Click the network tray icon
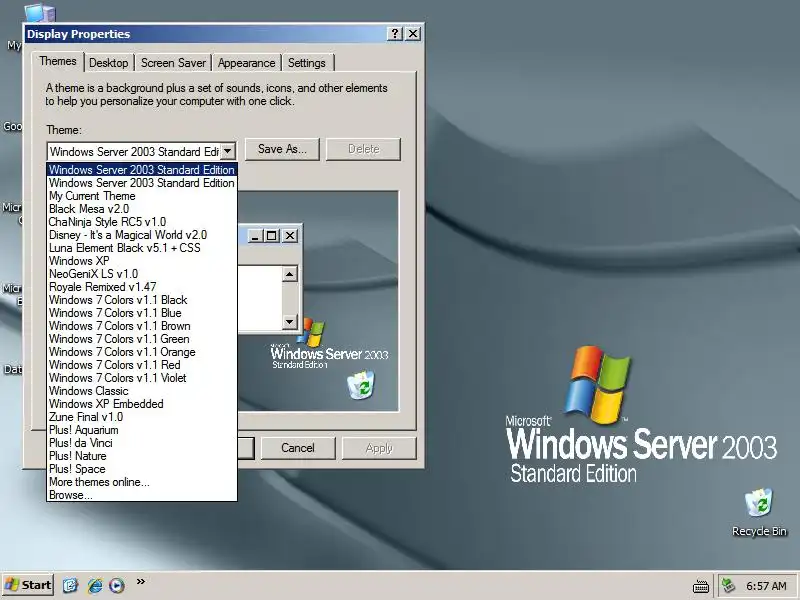The image size is (800, 600). coord(728,585)
